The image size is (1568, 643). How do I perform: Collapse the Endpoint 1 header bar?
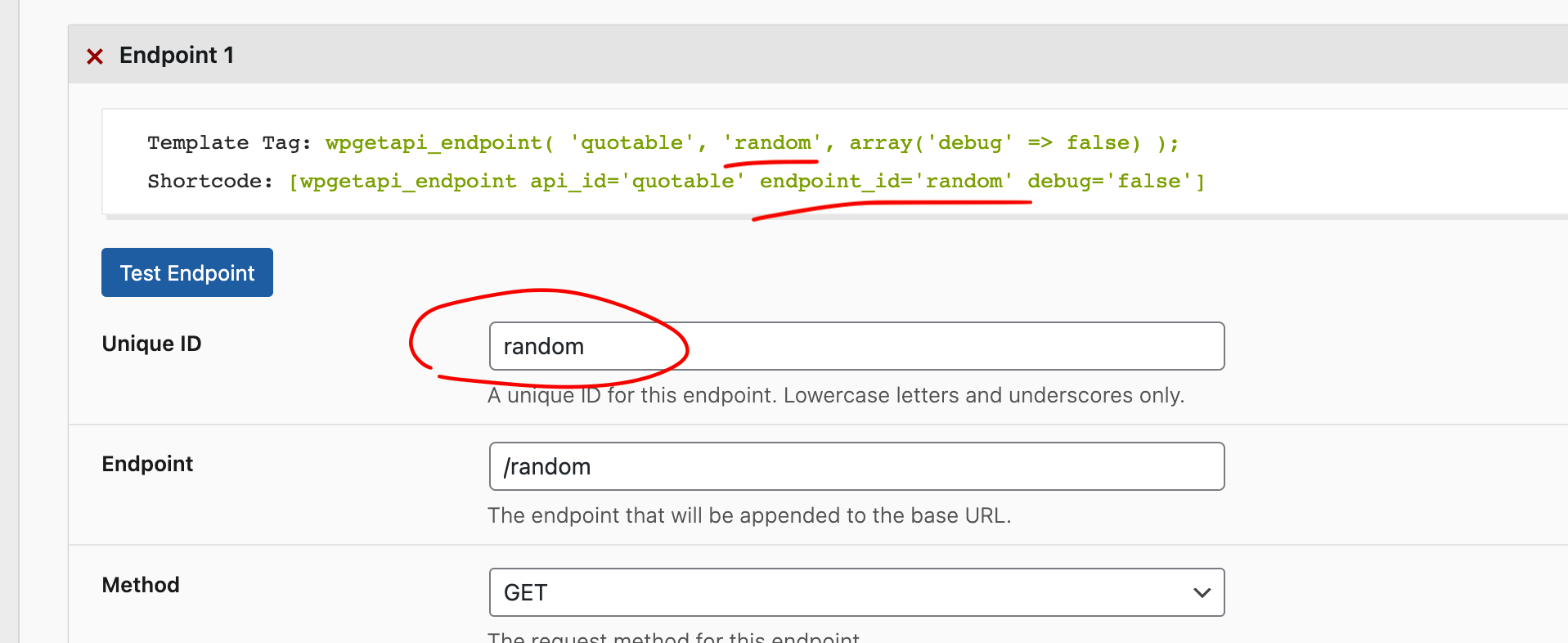click(818, 54)
